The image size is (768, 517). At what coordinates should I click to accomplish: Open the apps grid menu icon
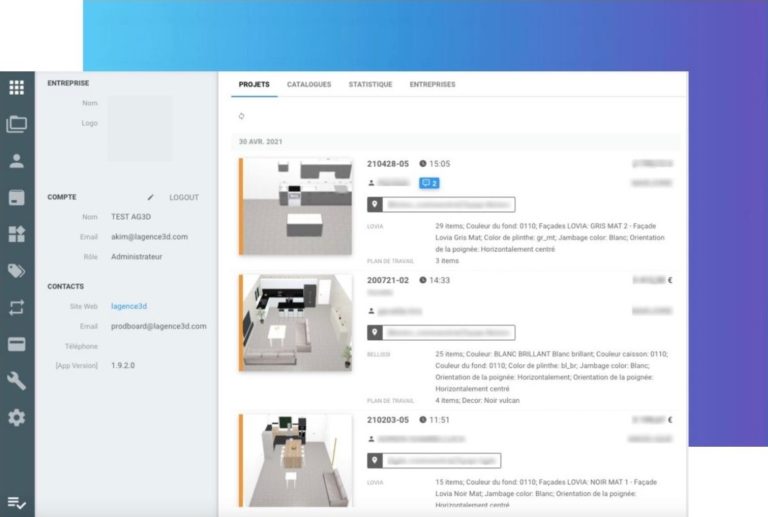click(16, 87)
